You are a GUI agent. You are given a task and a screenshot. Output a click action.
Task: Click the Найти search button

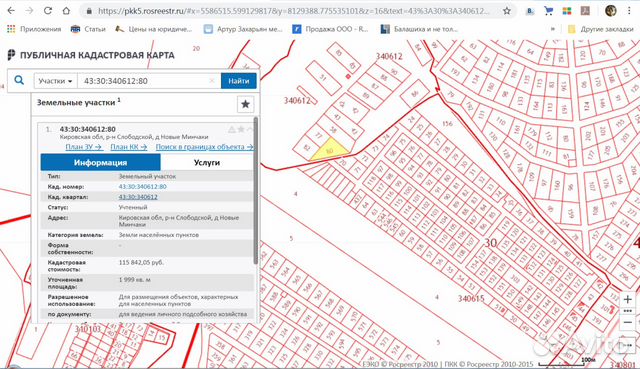point(239,81)
